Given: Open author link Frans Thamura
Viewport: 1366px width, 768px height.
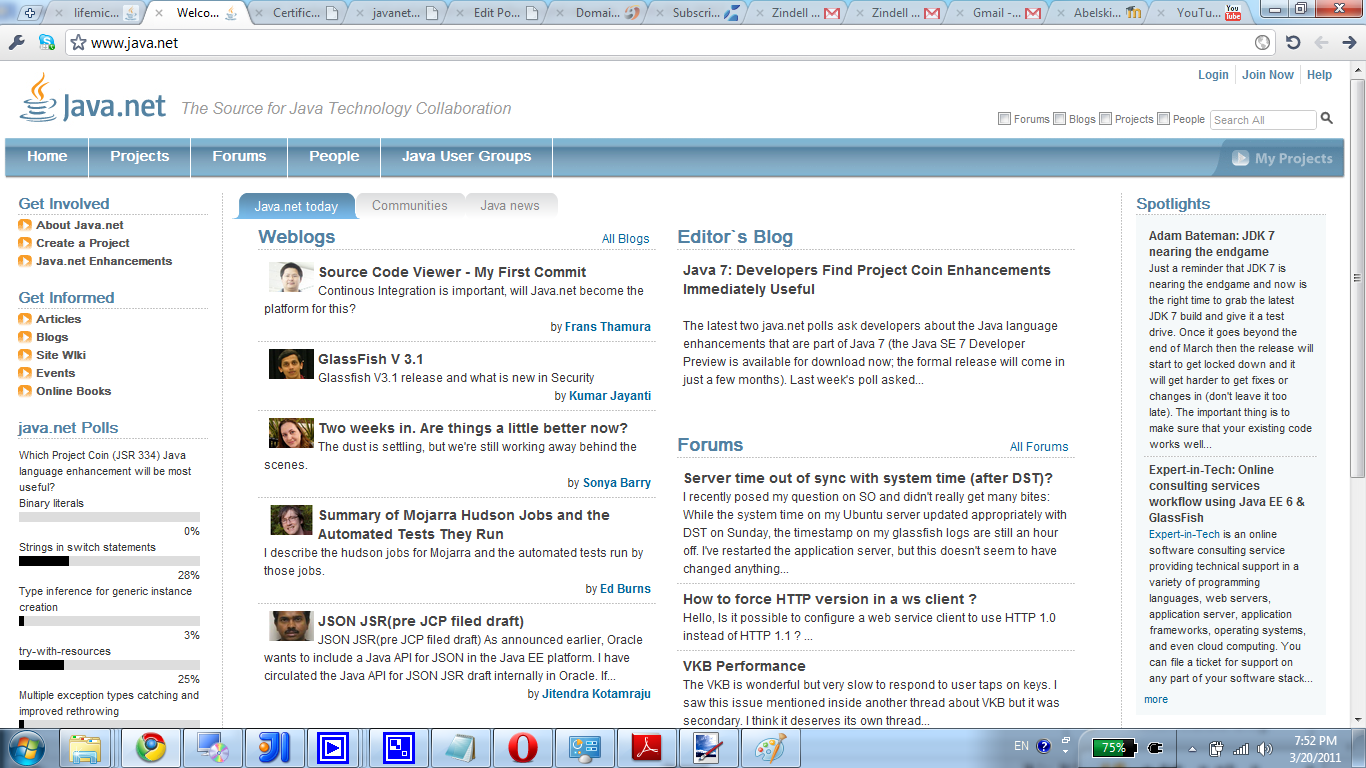Looking at the screenshot, I should coord(608,327).
